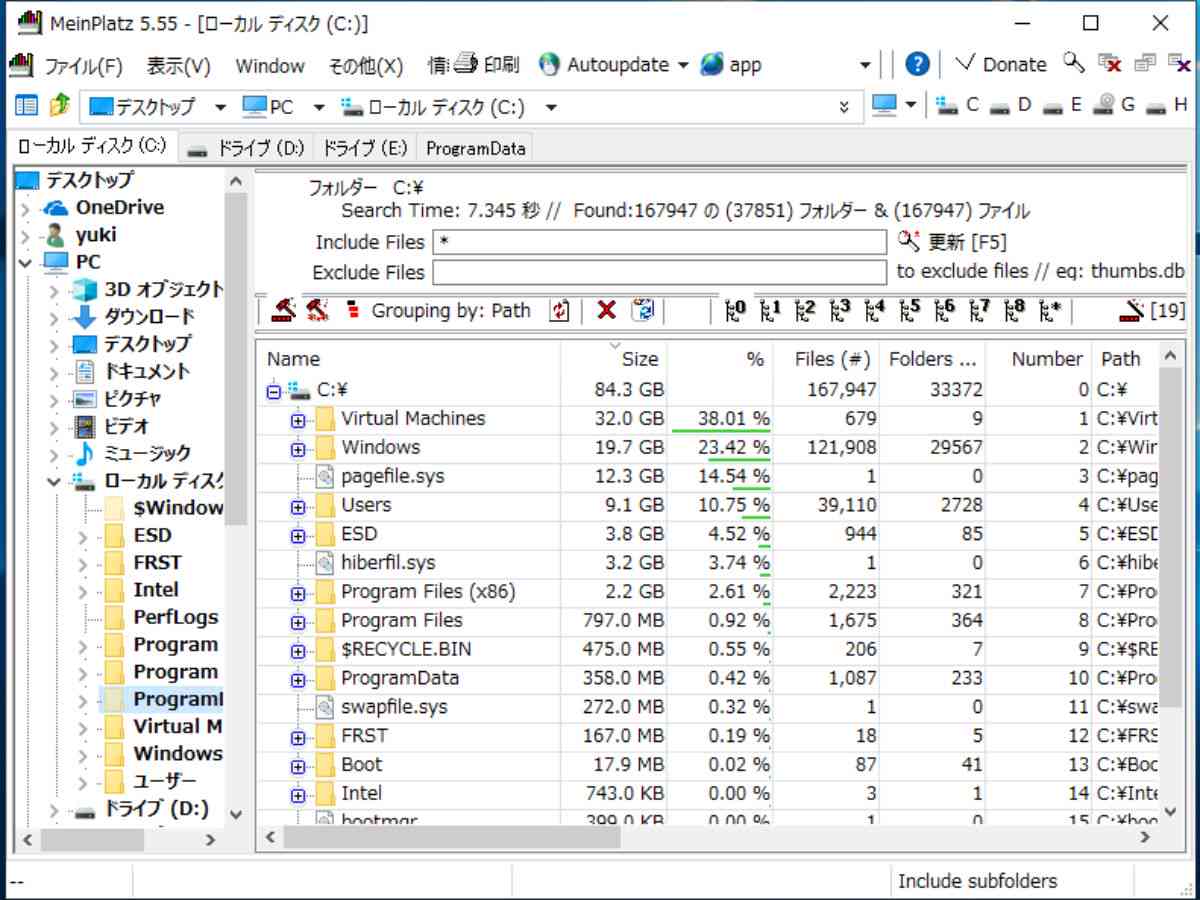The height and width of the screenshot is (900, 1200).
Task: Expand tree to level 6 icon
Action: [x=945, y=310]
